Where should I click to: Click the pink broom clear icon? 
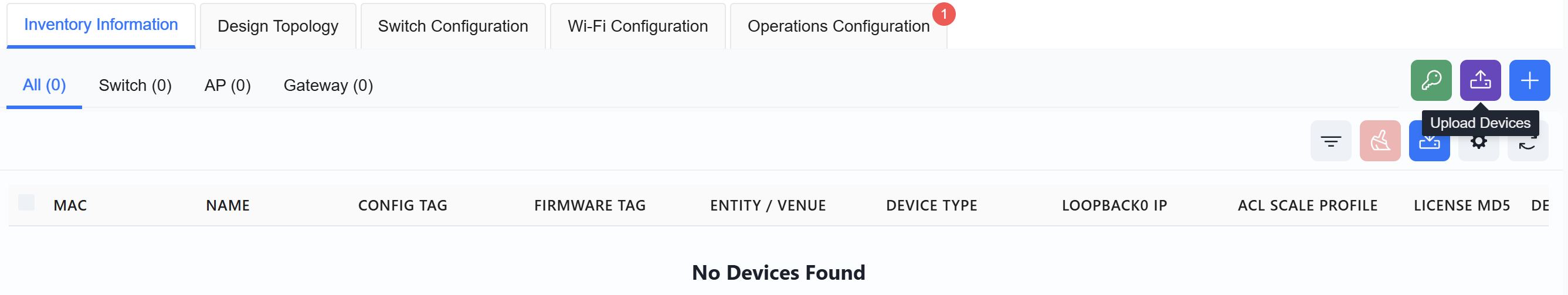[1380, 141]
